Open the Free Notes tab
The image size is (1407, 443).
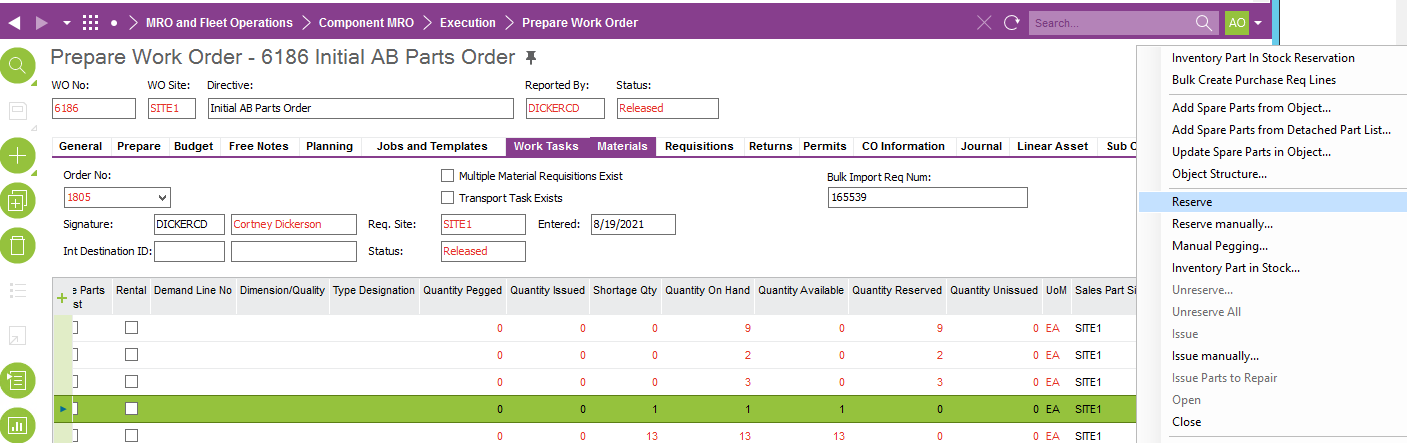tap(259, 146)
